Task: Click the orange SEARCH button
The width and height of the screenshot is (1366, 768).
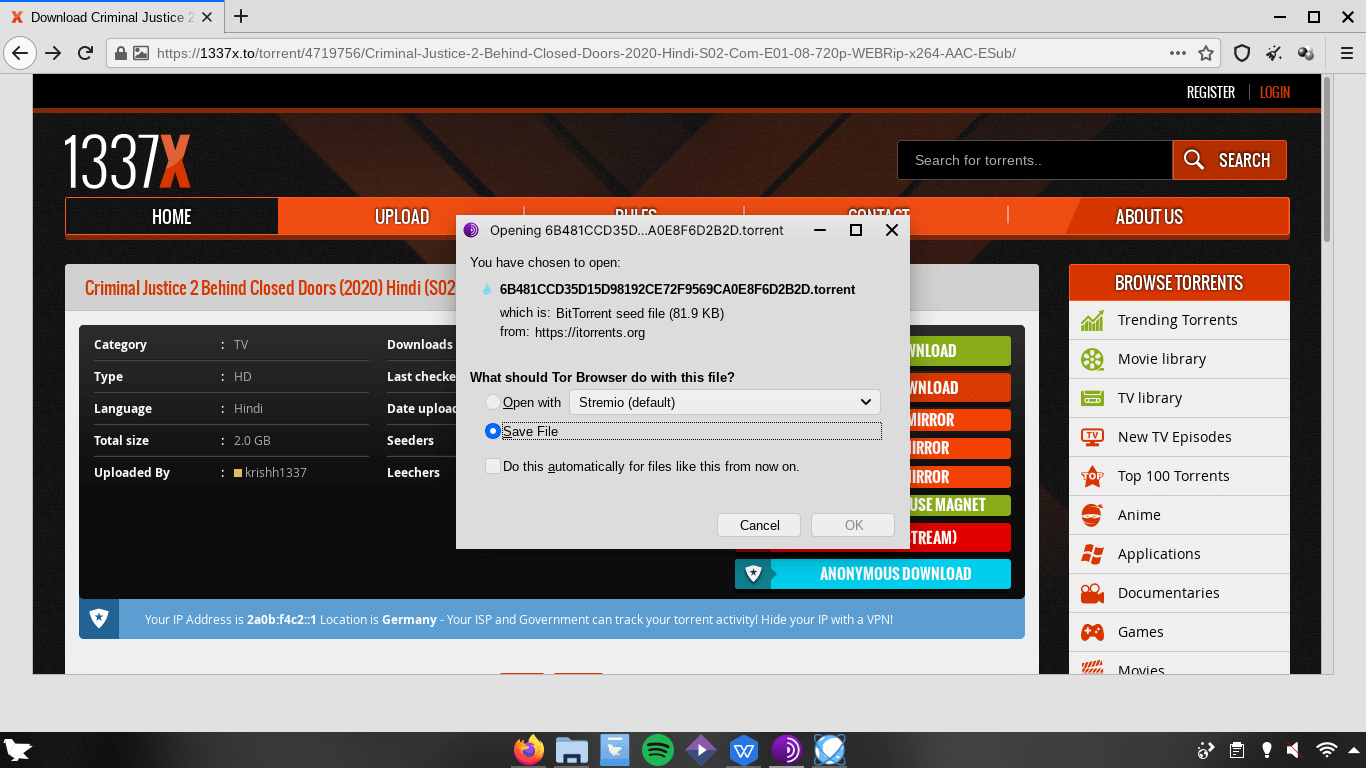Action: pyautogui.click(x=1229, y=160)
